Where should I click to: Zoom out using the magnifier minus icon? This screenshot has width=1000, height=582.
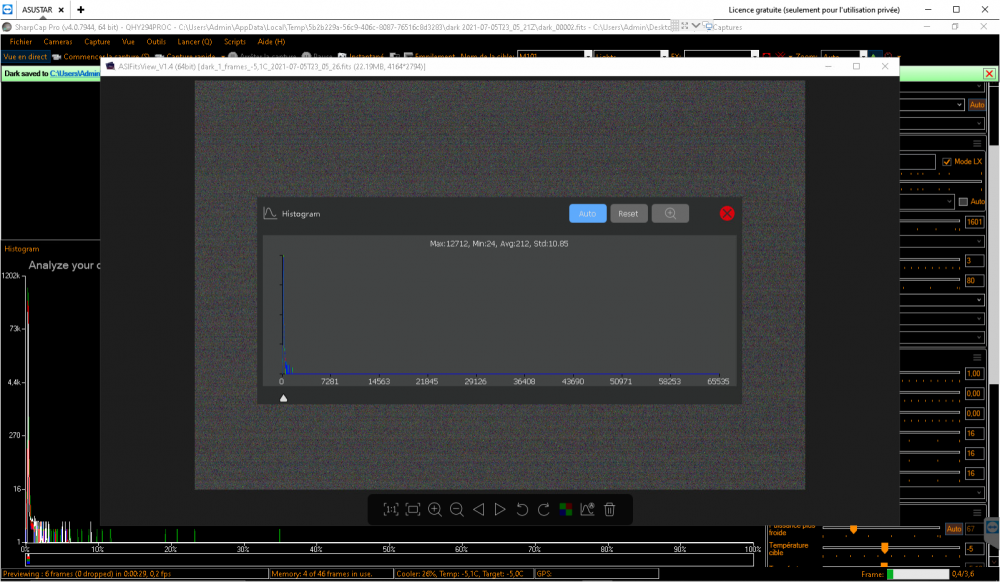(x=457, y=509)
